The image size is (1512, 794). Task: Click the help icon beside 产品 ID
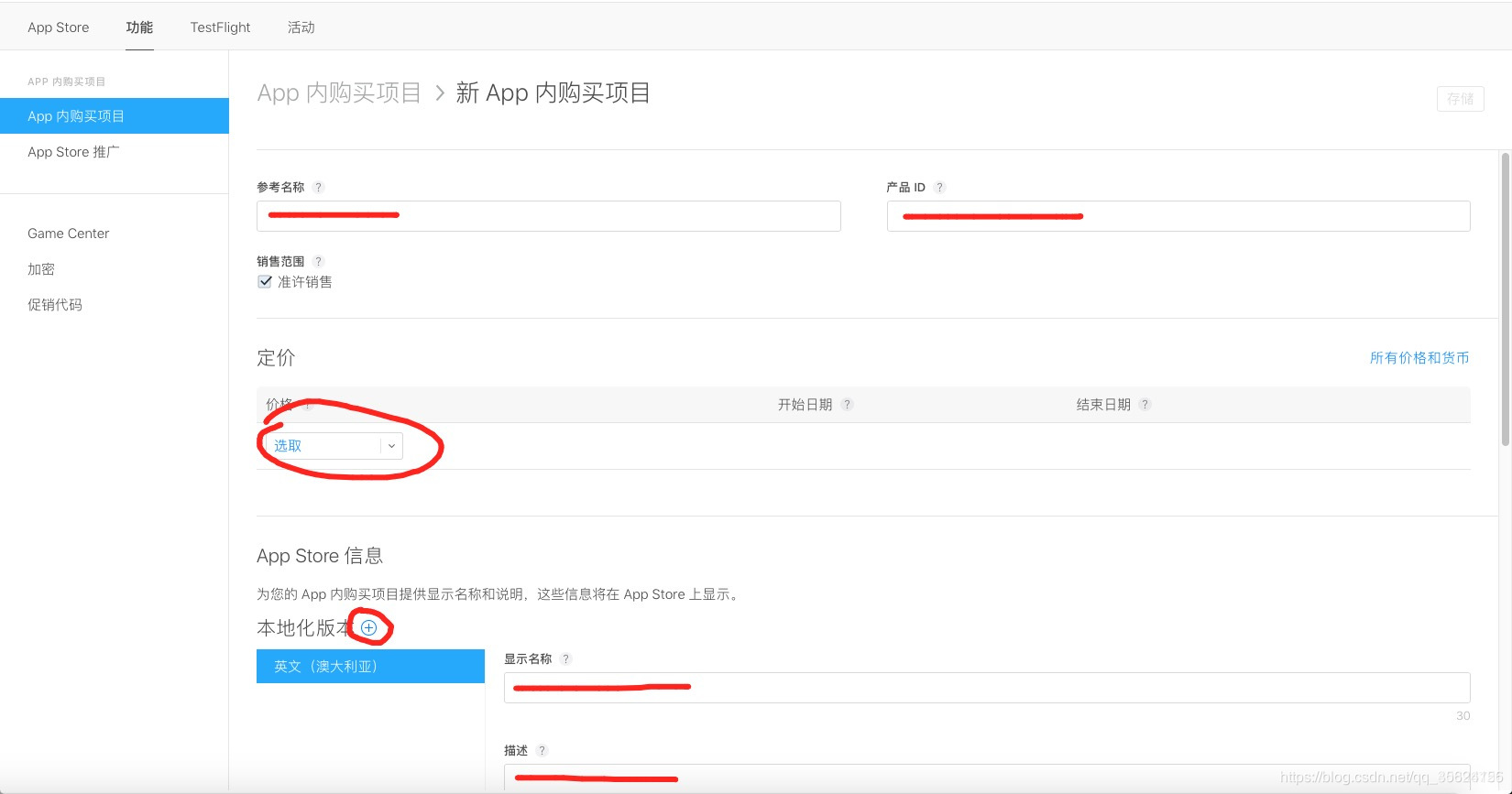939,187
